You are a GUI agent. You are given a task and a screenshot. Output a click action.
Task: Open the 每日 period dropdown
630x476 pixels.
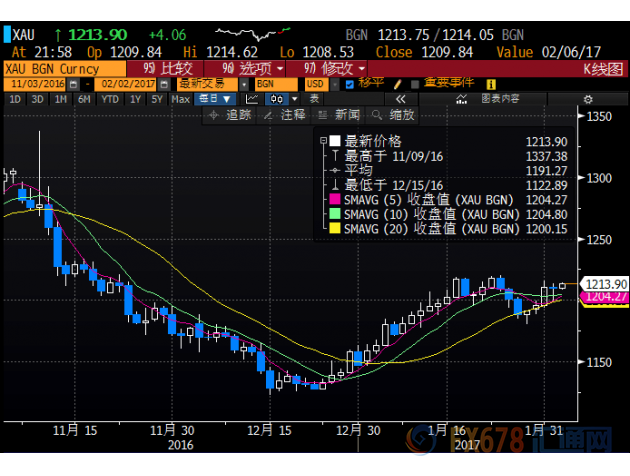tap(214, 99)
